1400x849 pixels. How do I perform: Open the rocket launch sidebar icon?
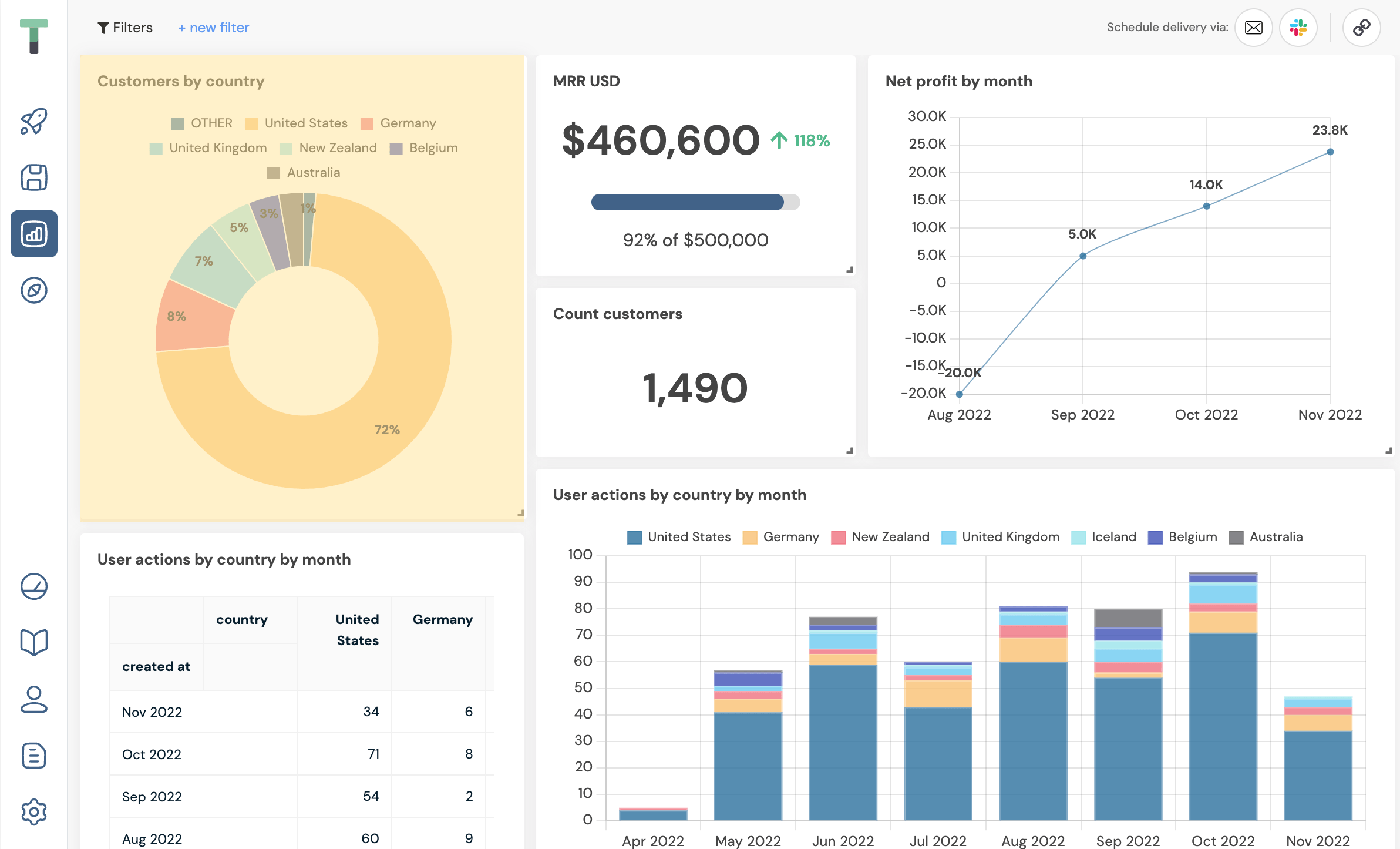pyautogui.click(x=34, y=121)
